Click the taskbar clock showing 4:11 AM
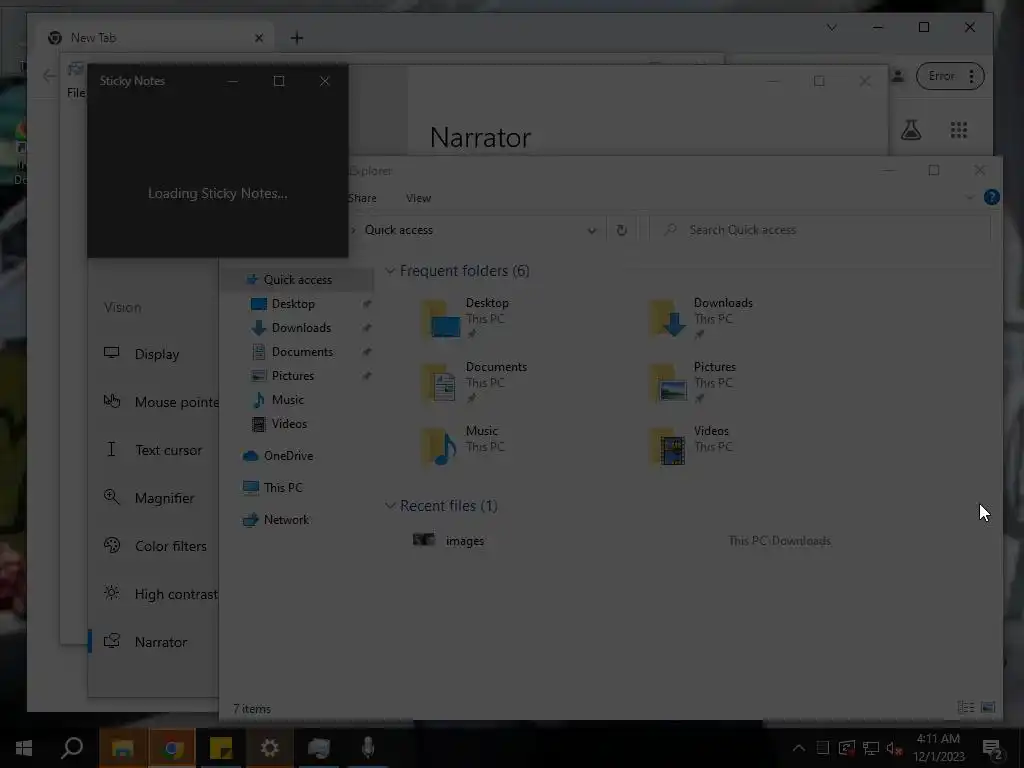This screenshot has height=768, width=1024. coord(938,748)
